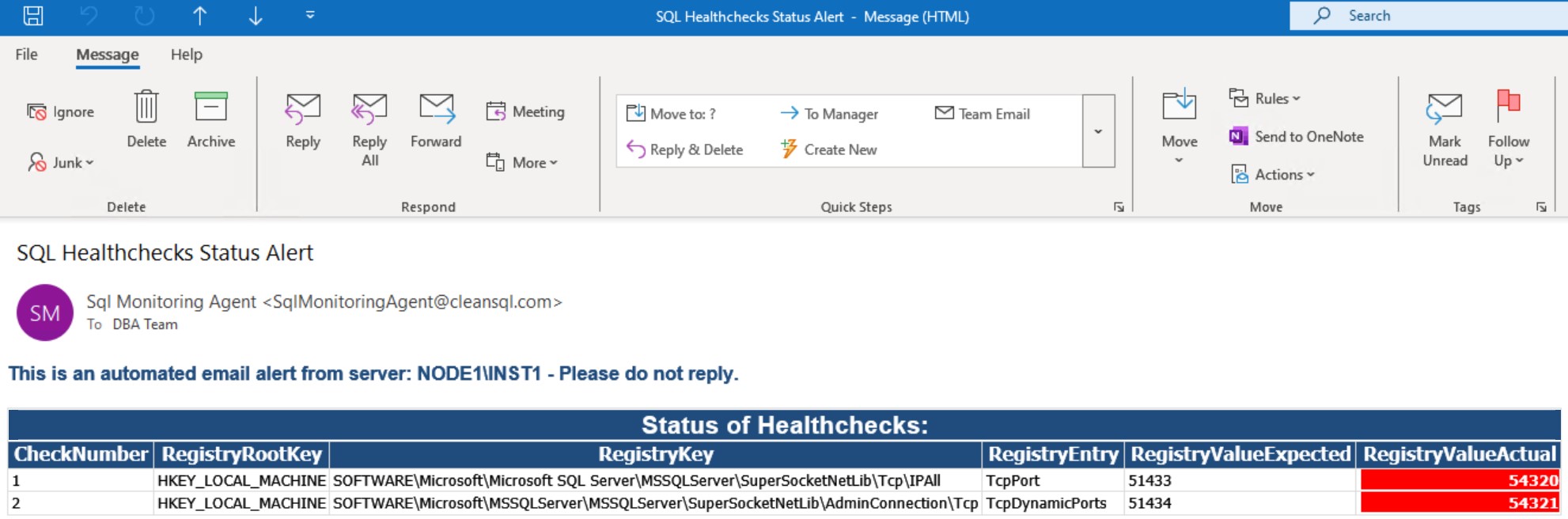Open the Junk dropdown menu
1568x519 pixels.
[61, 162]
